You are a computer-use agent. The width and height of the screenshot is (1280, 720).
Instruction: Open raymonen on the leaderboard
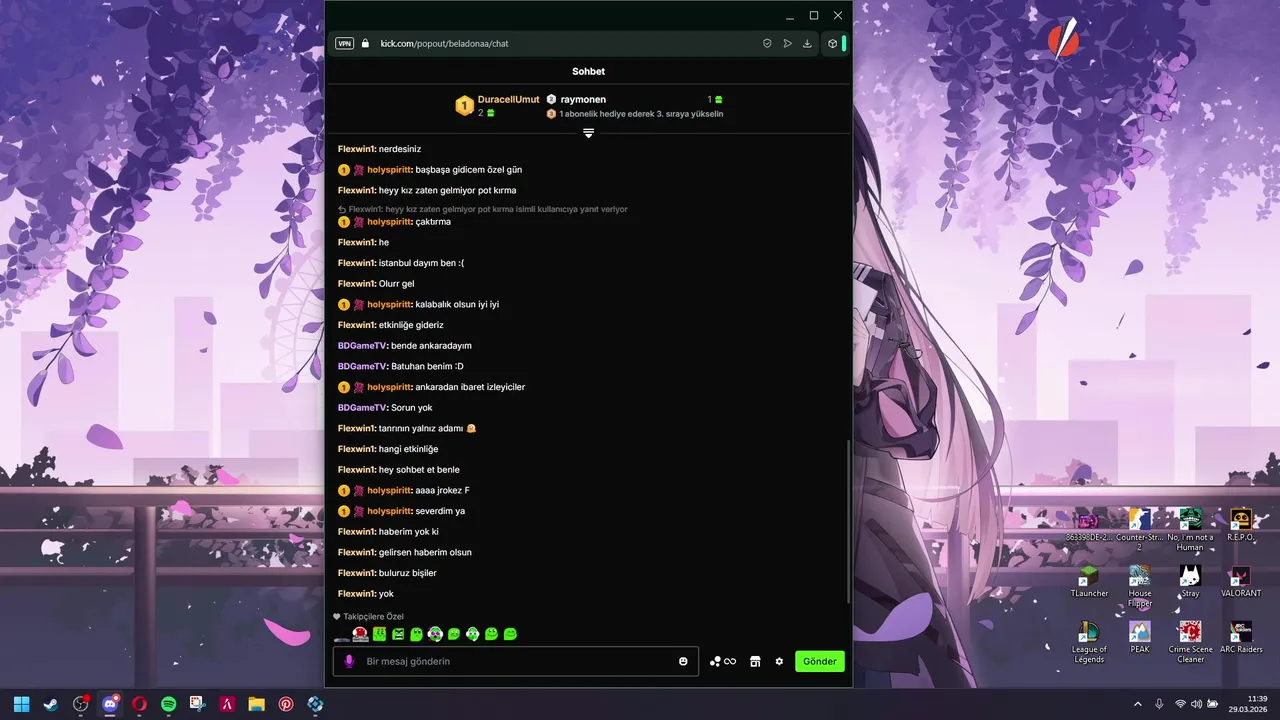tap(583, 100)
